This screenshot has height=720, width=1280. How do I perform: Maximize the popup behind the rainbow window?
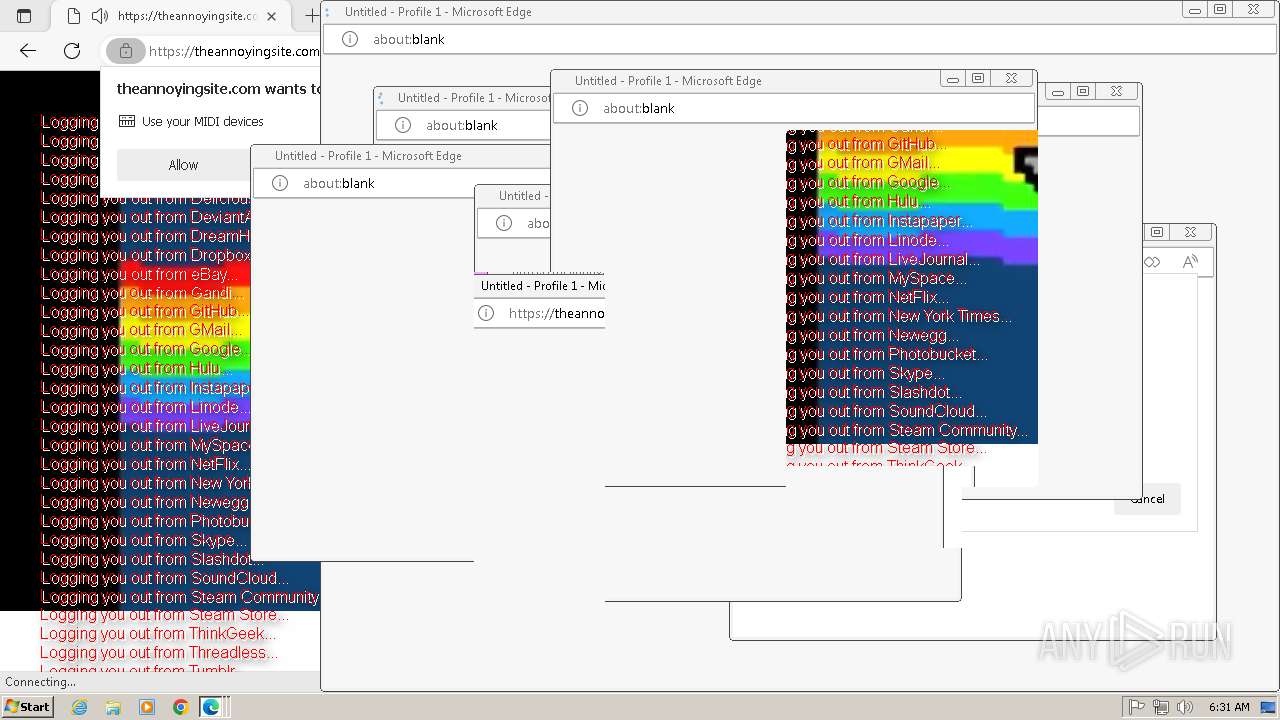(x=1082, y=91)
